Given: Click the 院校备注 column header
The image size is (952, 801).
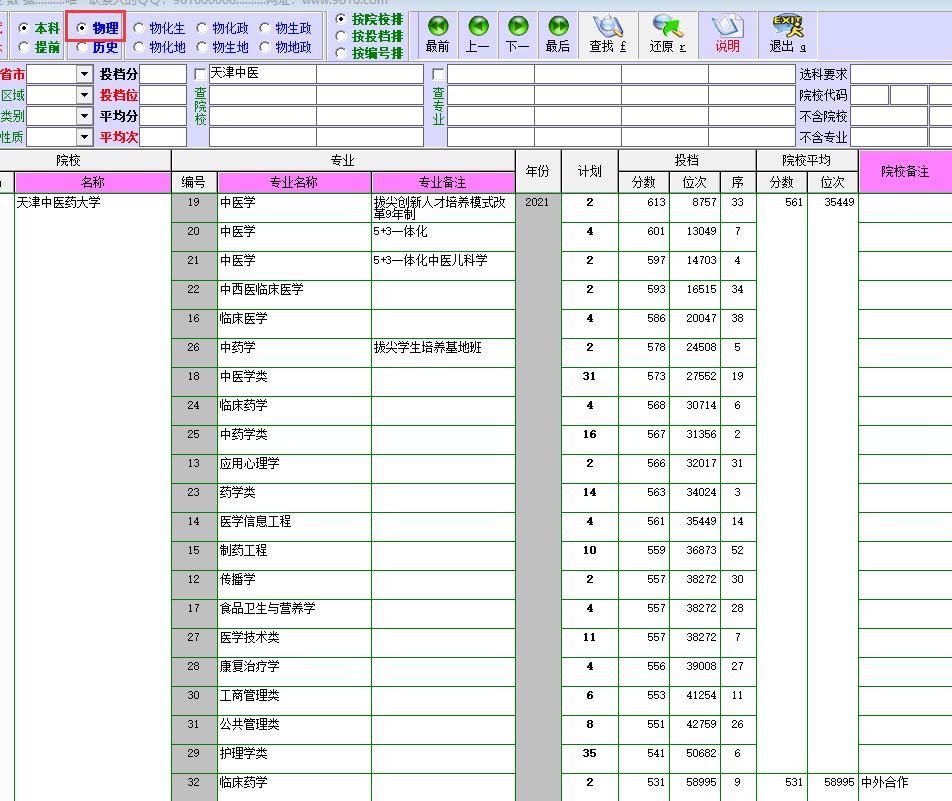Looking at the screenshot, I should coord(904,172).
